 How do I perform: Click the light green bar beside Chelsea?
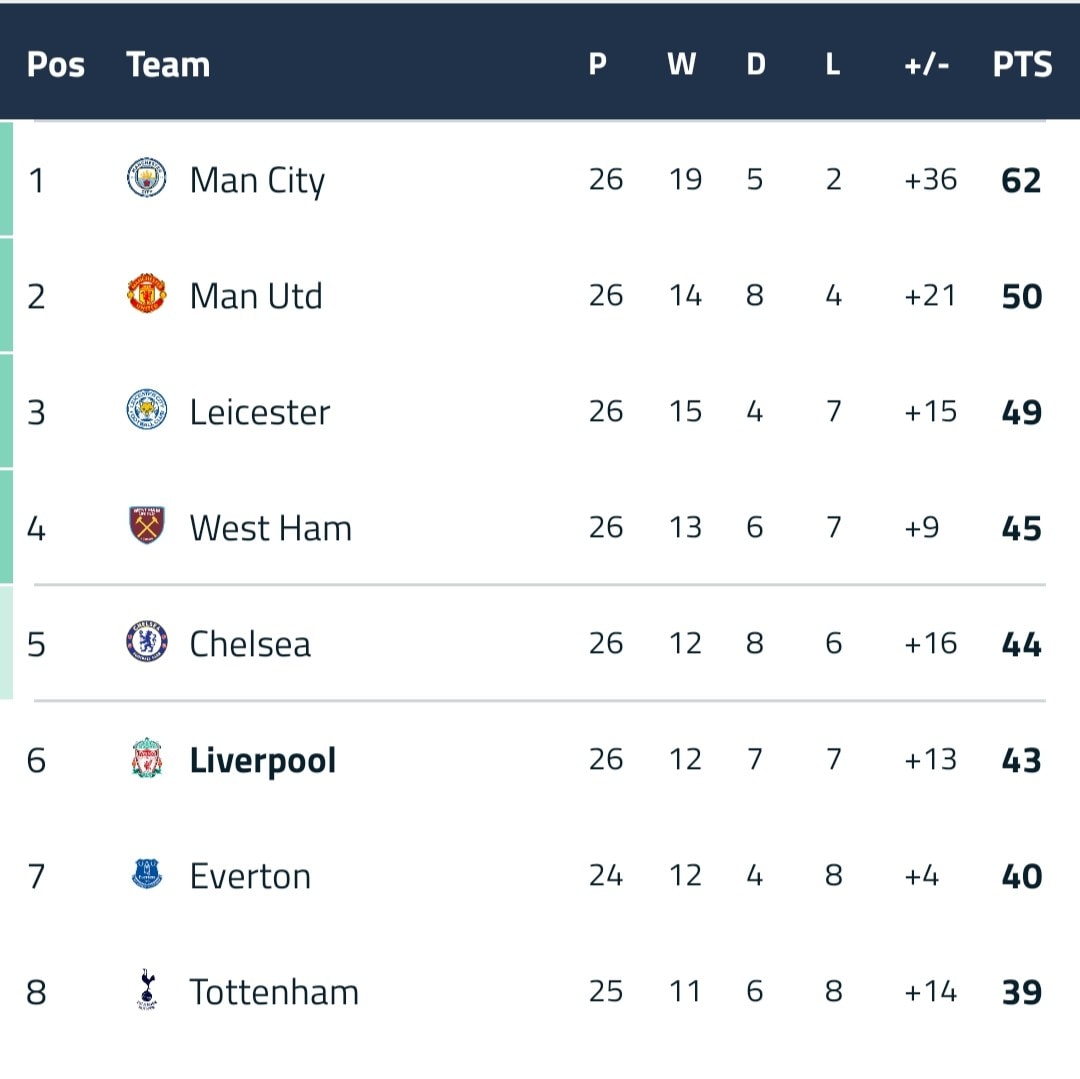(x=6, y=642)
